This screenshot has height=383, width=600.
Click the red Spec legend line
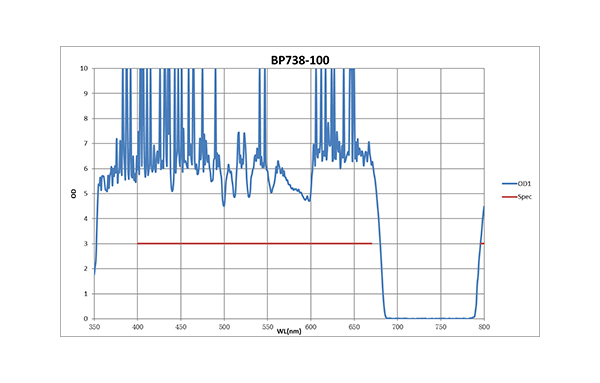tap(509, 197)
